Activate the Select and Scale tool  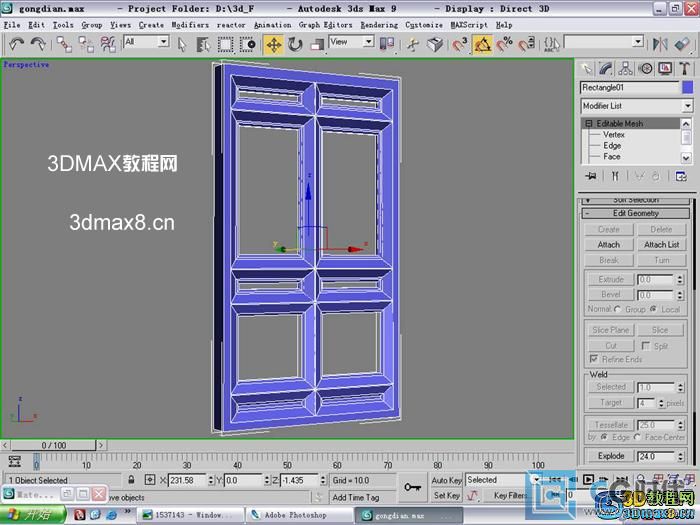point(317,44)
